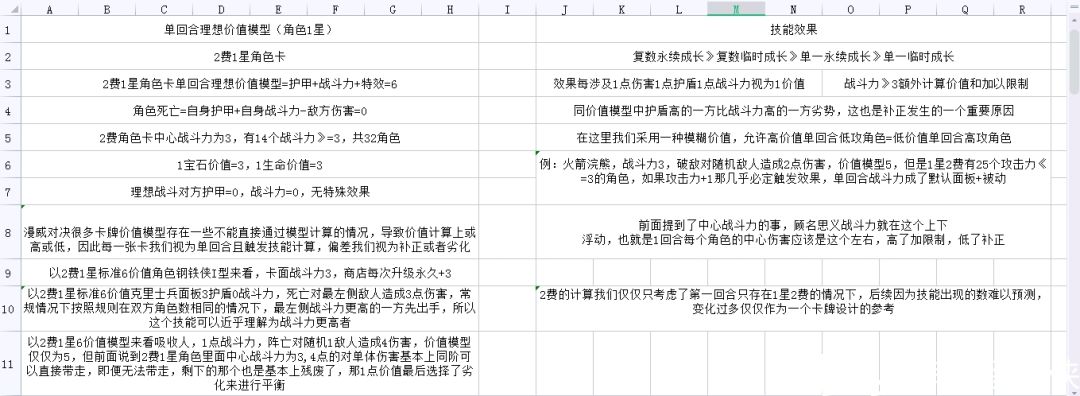Click cell titled 单回合理想价值模型（角色1星）

point(249,30)
